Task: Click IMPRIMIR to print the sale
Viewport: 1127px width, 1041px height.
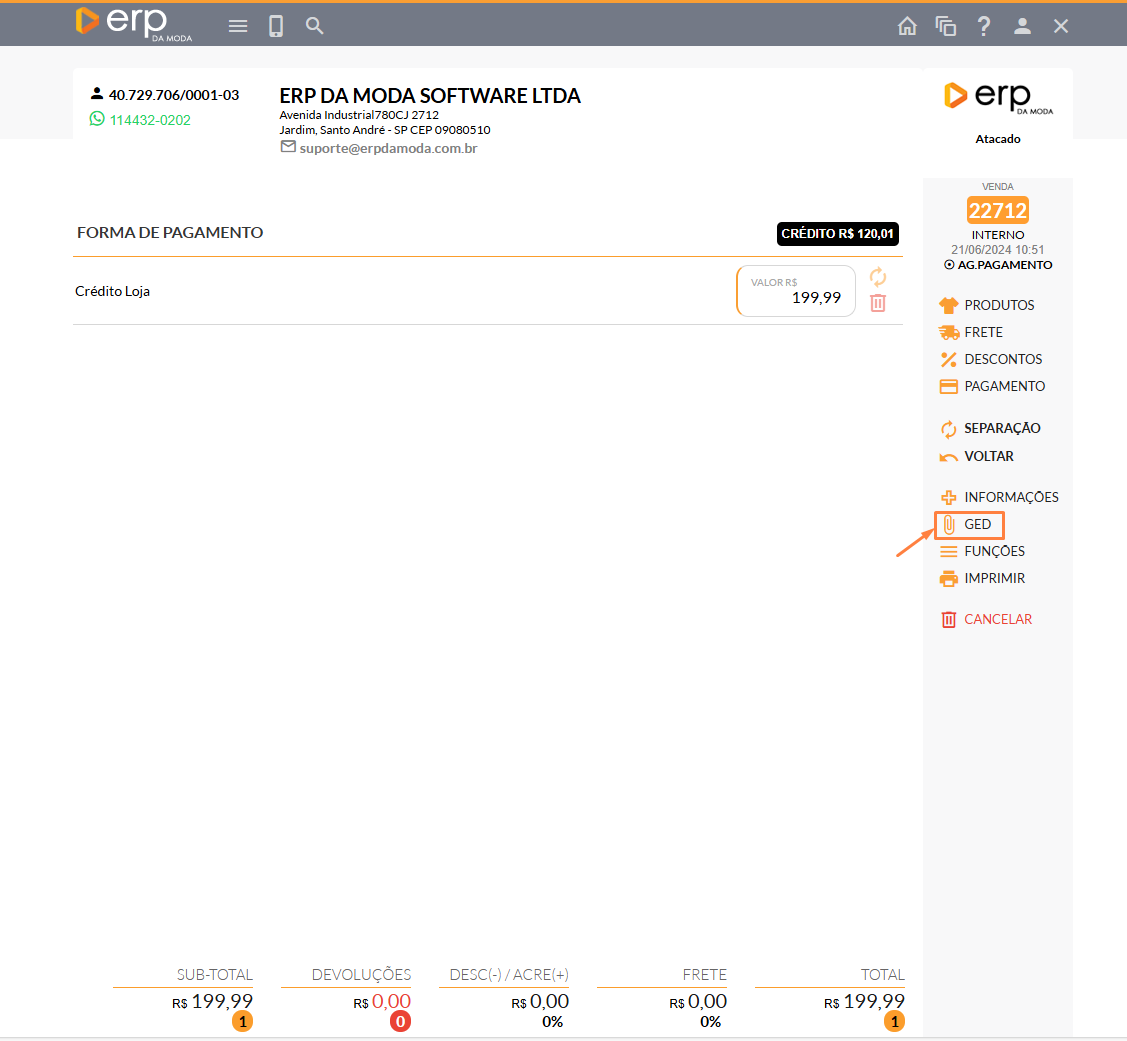Action: [x=993, y=578]
